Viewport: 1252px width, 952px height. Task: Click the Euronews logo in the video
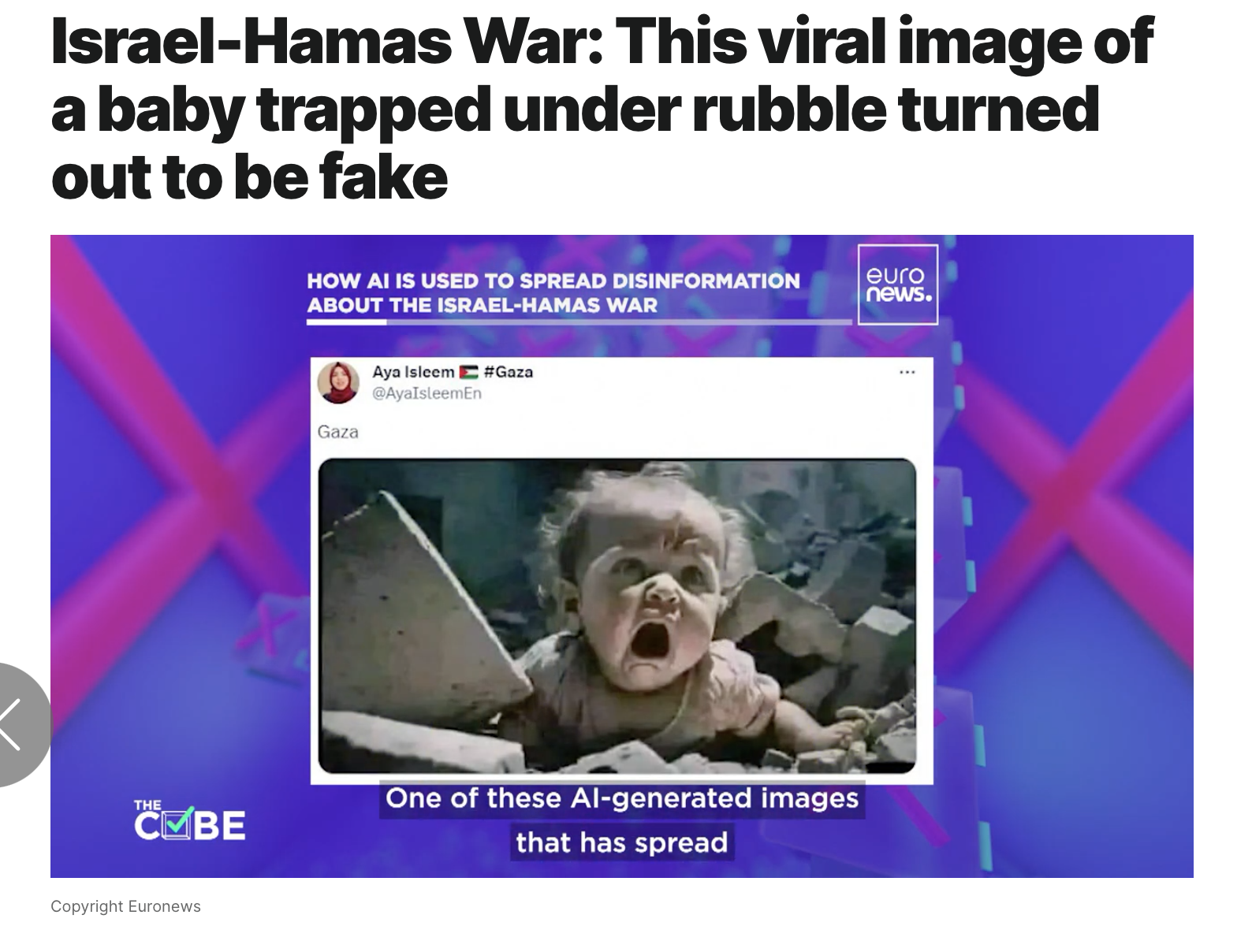tap(897, 284)
